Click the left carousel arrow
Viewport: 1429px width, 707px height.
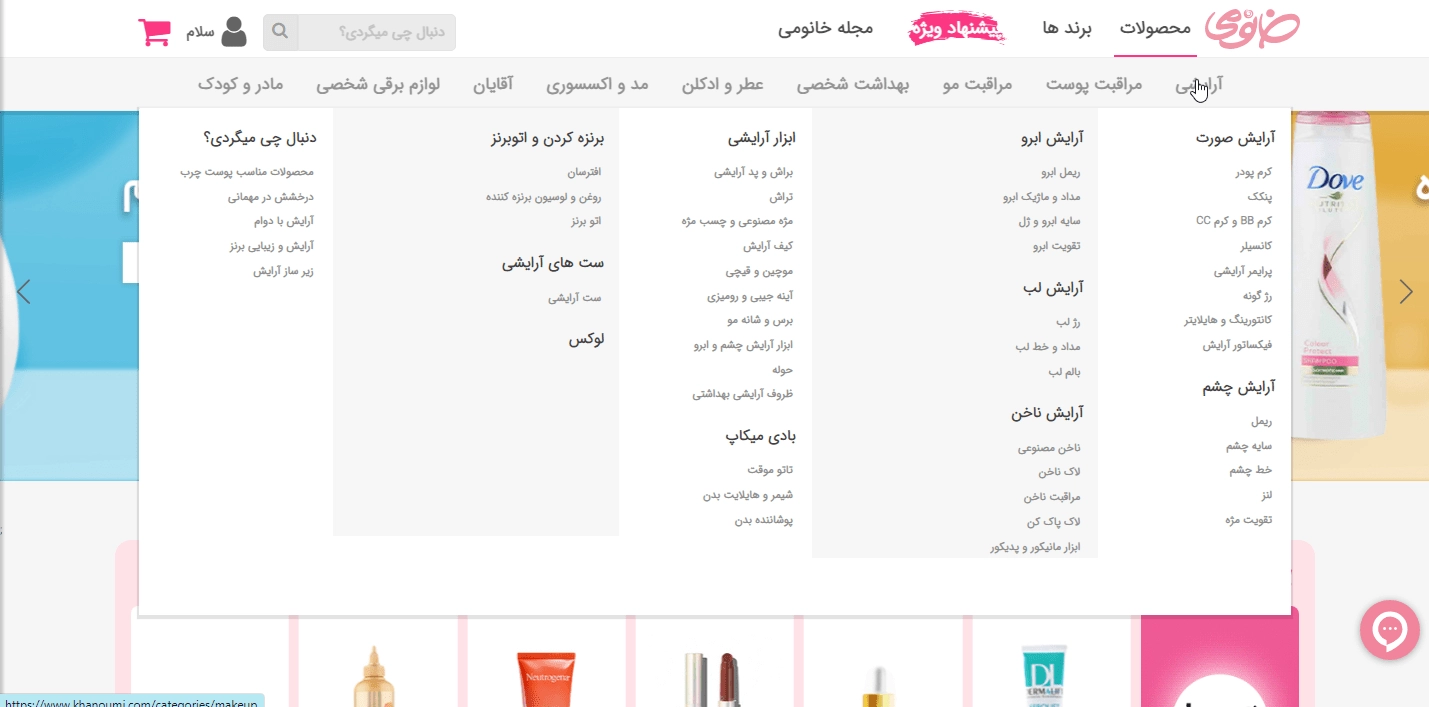pyautogui.click(x=23, y=291)
